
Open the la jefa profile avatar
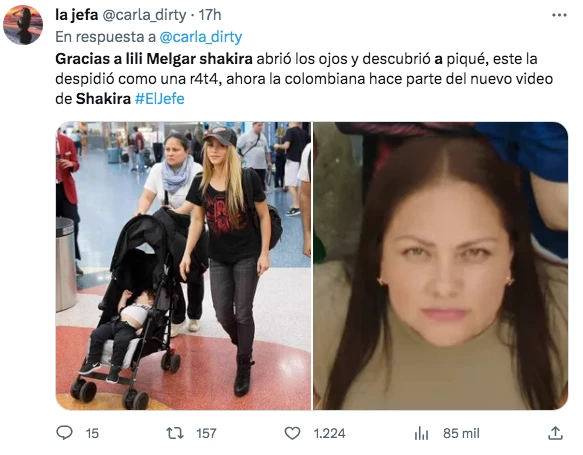pyautogui.click(x=23, y=25)
